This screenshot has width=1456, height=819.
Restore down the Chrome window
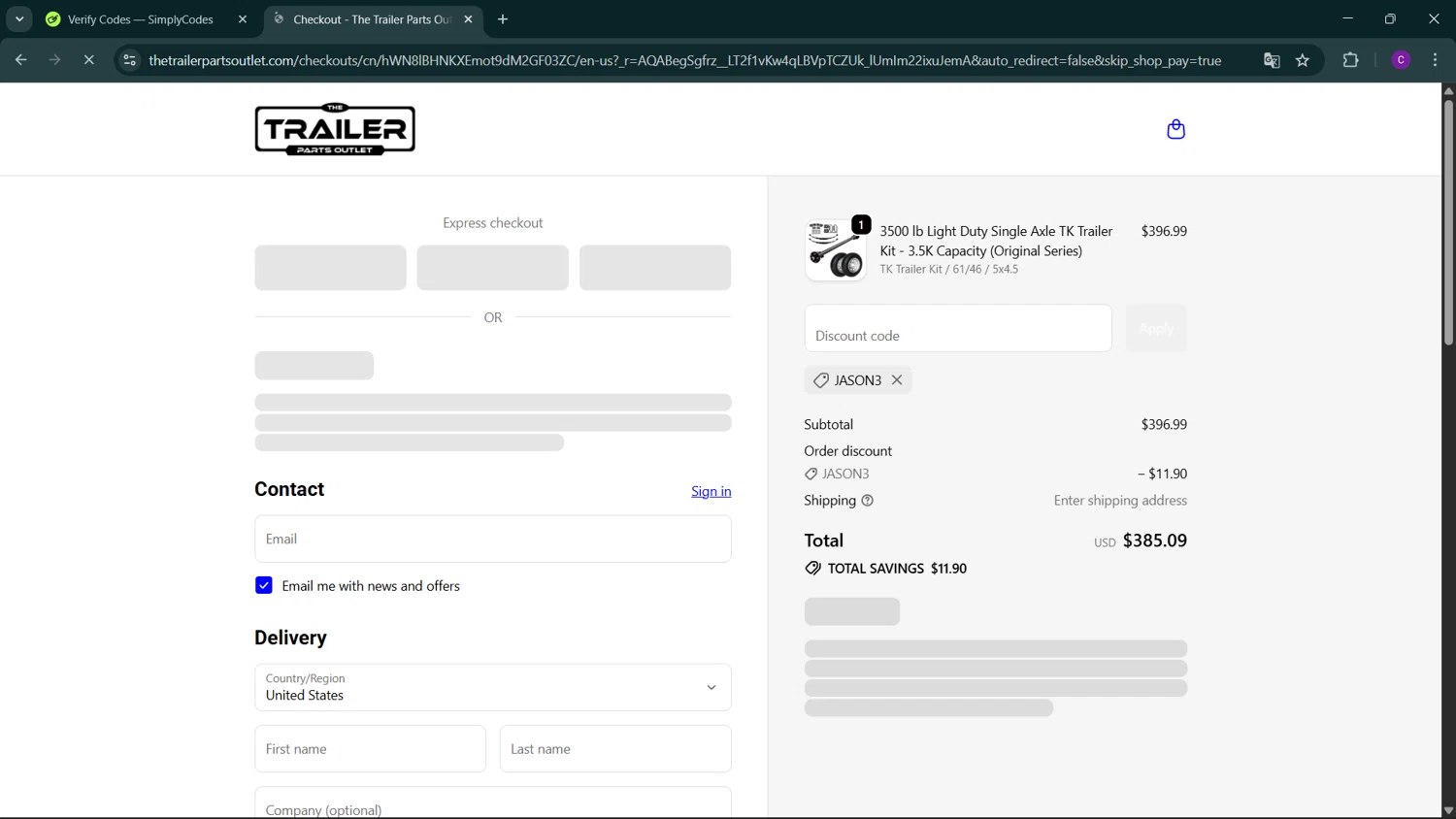click(1390, 18)
